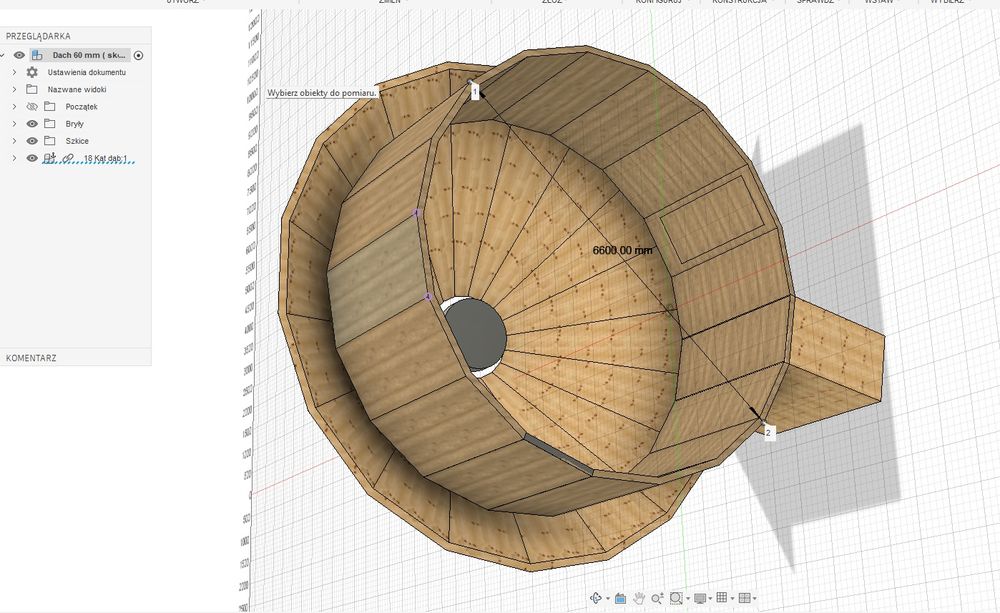Click the chain link icon of 18 Kat dab
Image resolution: width=1000 pixels, height=613 pixels.
pyautogui.click(x=68, y=158)
